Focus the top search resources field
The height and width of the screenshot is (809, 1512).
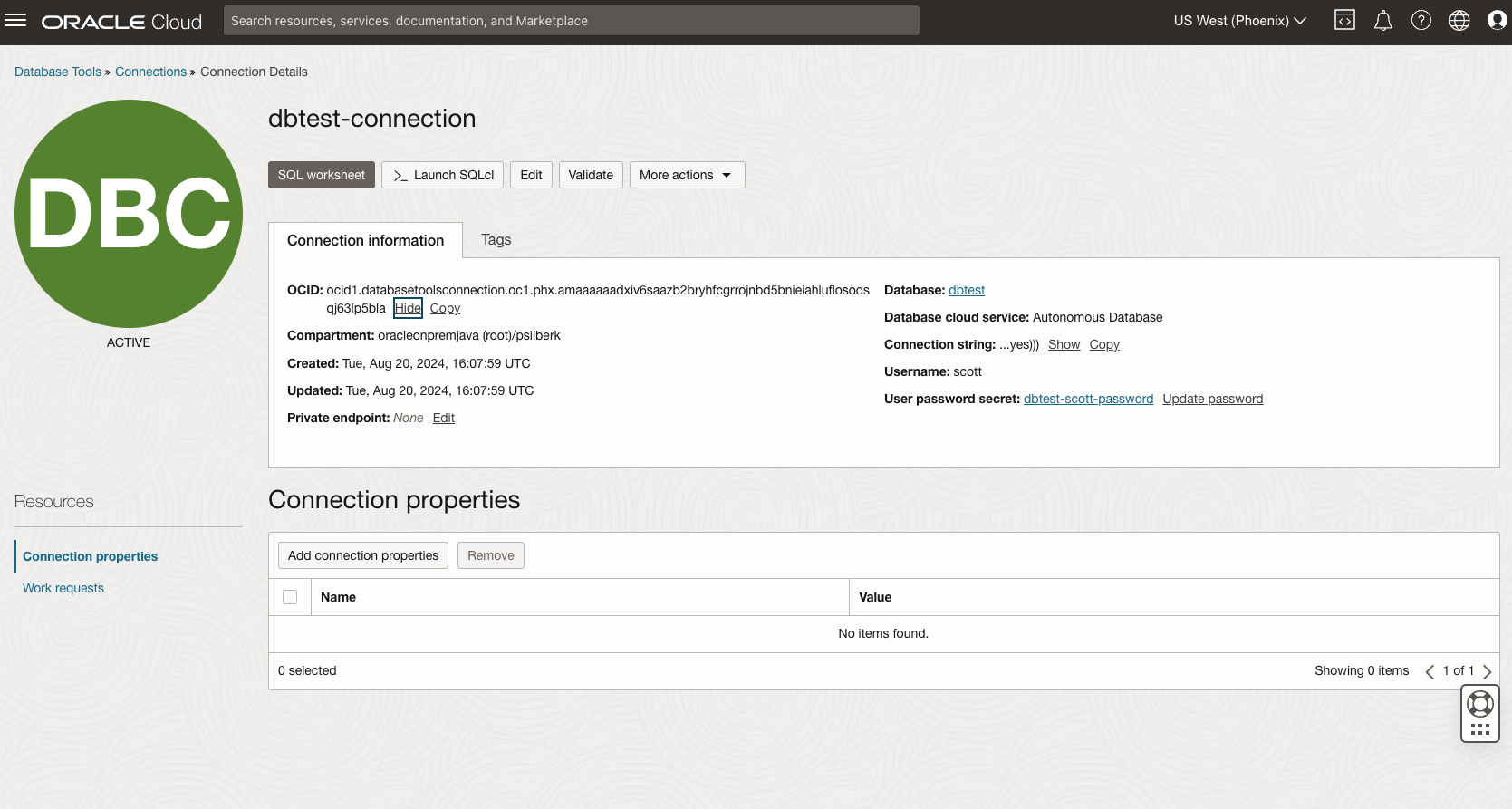571,21
